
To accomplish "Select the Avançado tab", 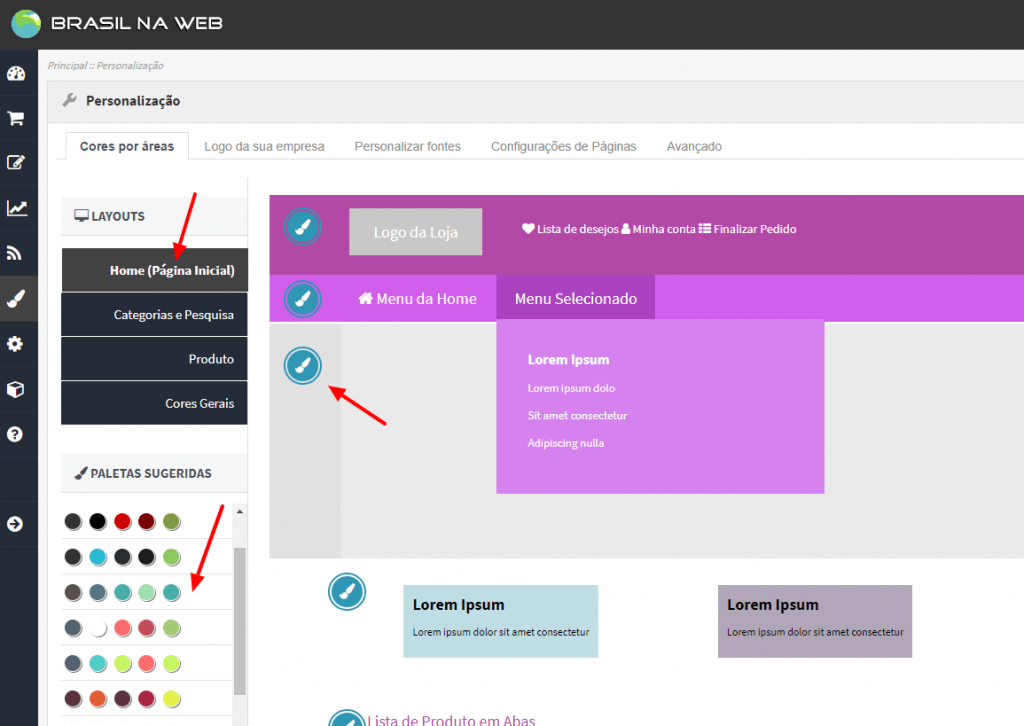I will coord(694,146).
